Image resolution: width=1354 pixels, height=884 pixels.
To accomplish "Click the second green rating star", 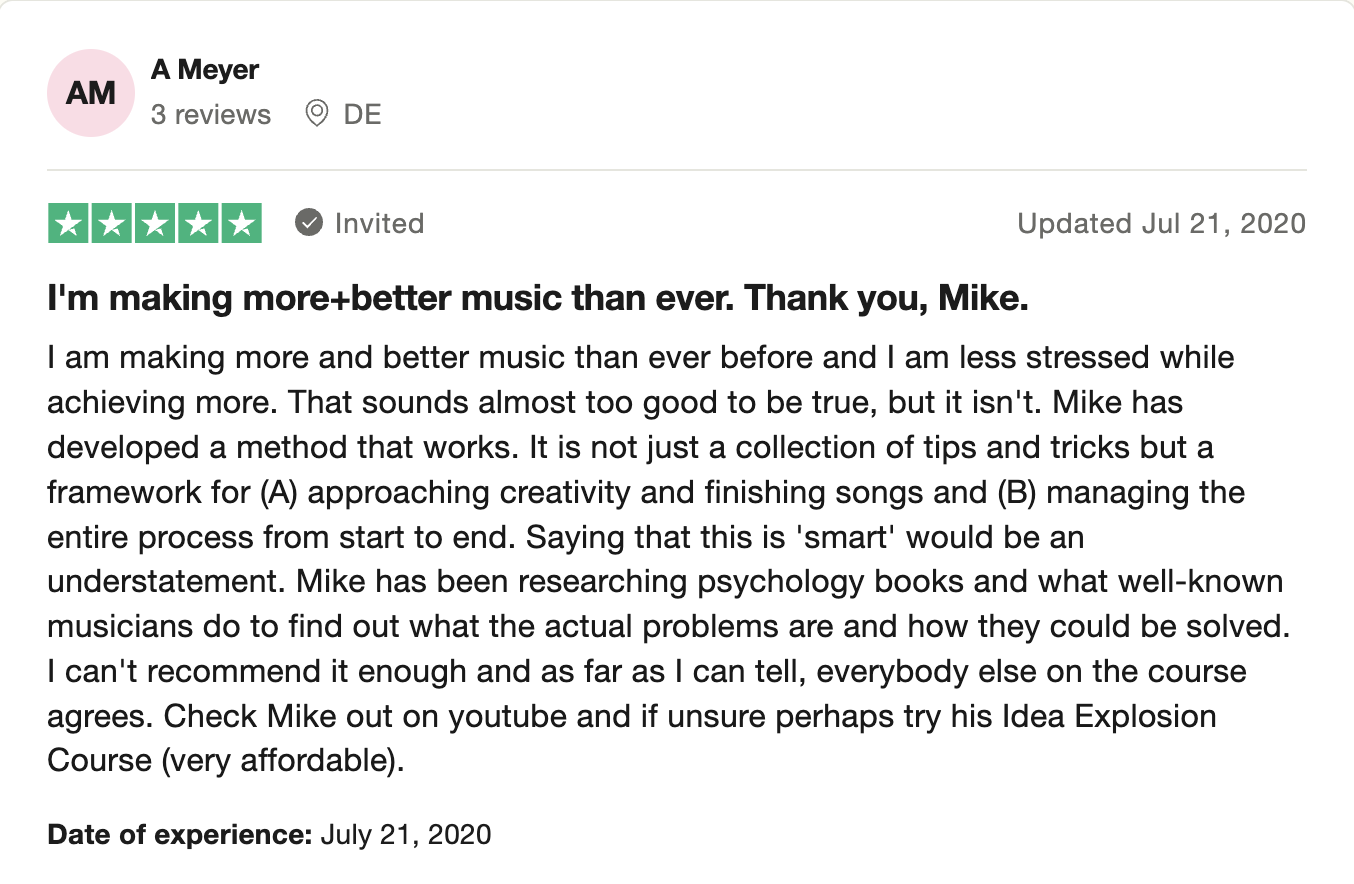I will (x=112, y=223).
